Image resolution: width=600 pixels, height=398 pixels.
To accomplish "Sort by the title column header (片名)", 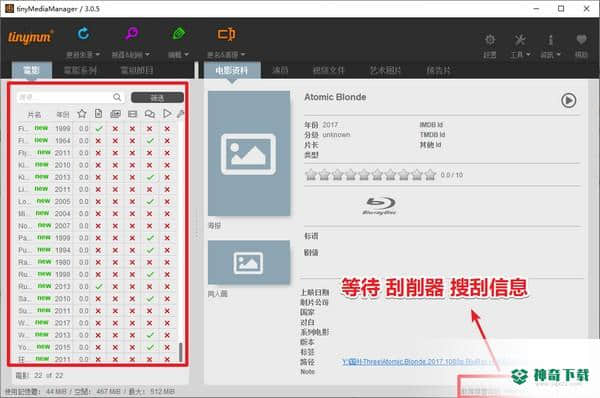I will [34, 114].
